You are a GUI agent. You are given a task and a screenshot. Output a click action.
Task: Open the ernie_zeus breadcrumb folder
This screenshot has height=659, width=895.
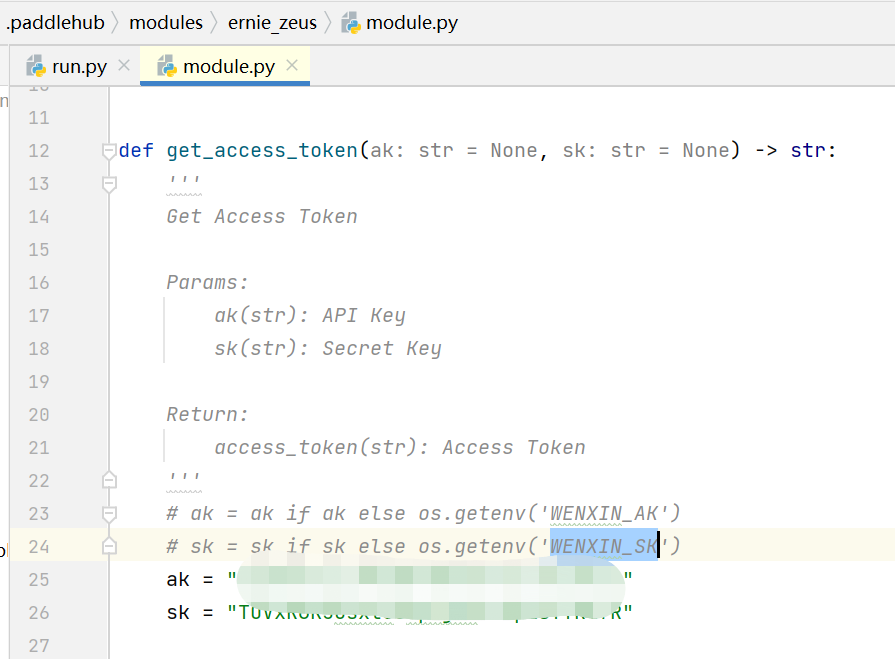(272, 23)
